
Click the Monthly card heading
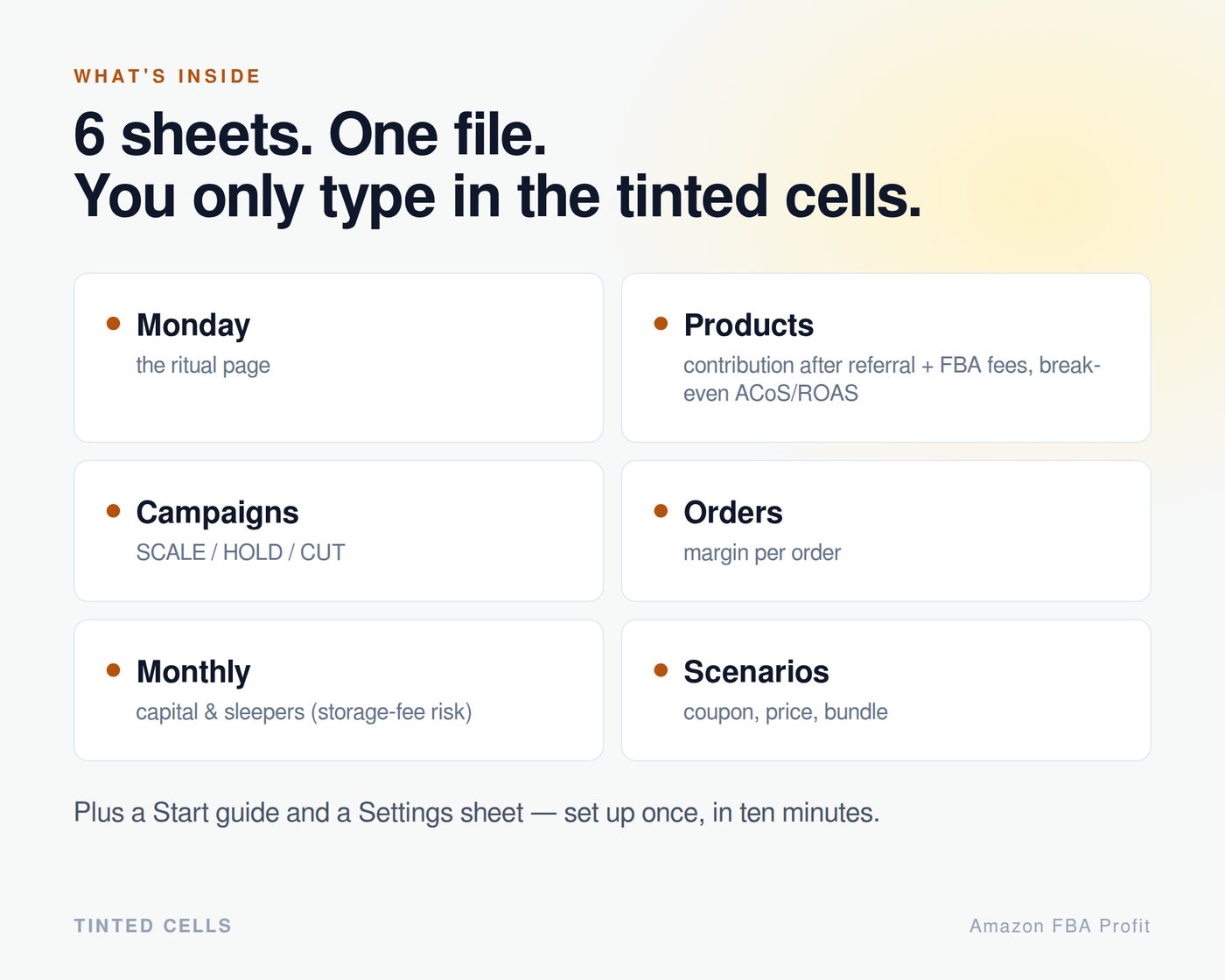[193, 672]
